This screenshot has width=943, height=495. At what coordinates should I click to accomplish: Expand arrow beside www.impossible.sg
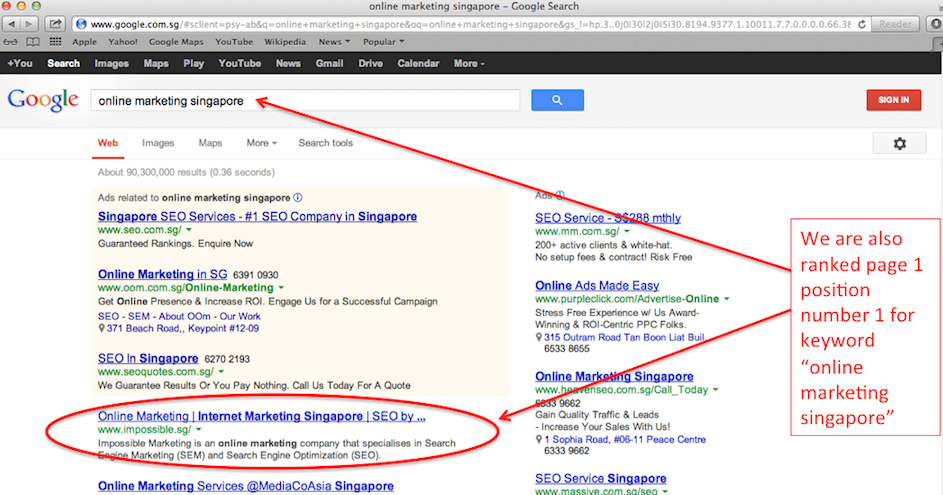tap(198, 429)
